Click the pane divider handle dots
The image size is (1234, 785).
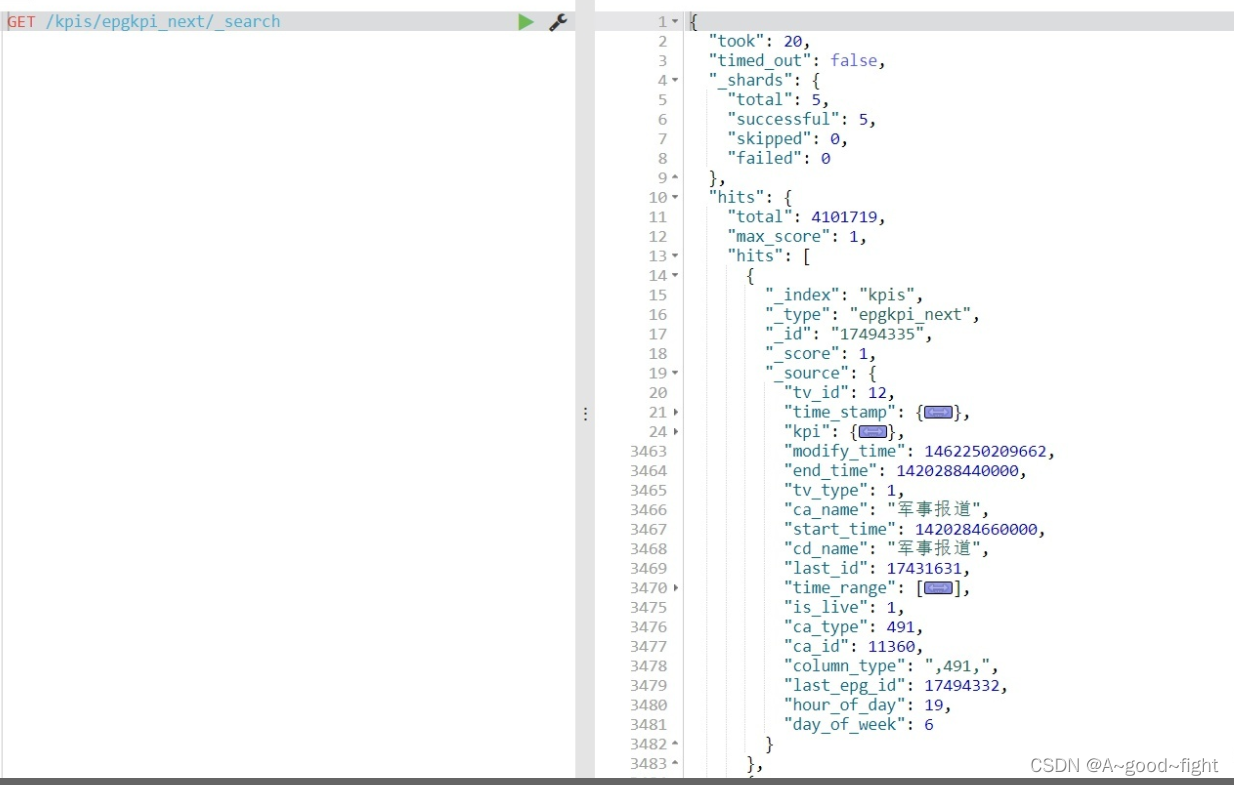(586, 413)
